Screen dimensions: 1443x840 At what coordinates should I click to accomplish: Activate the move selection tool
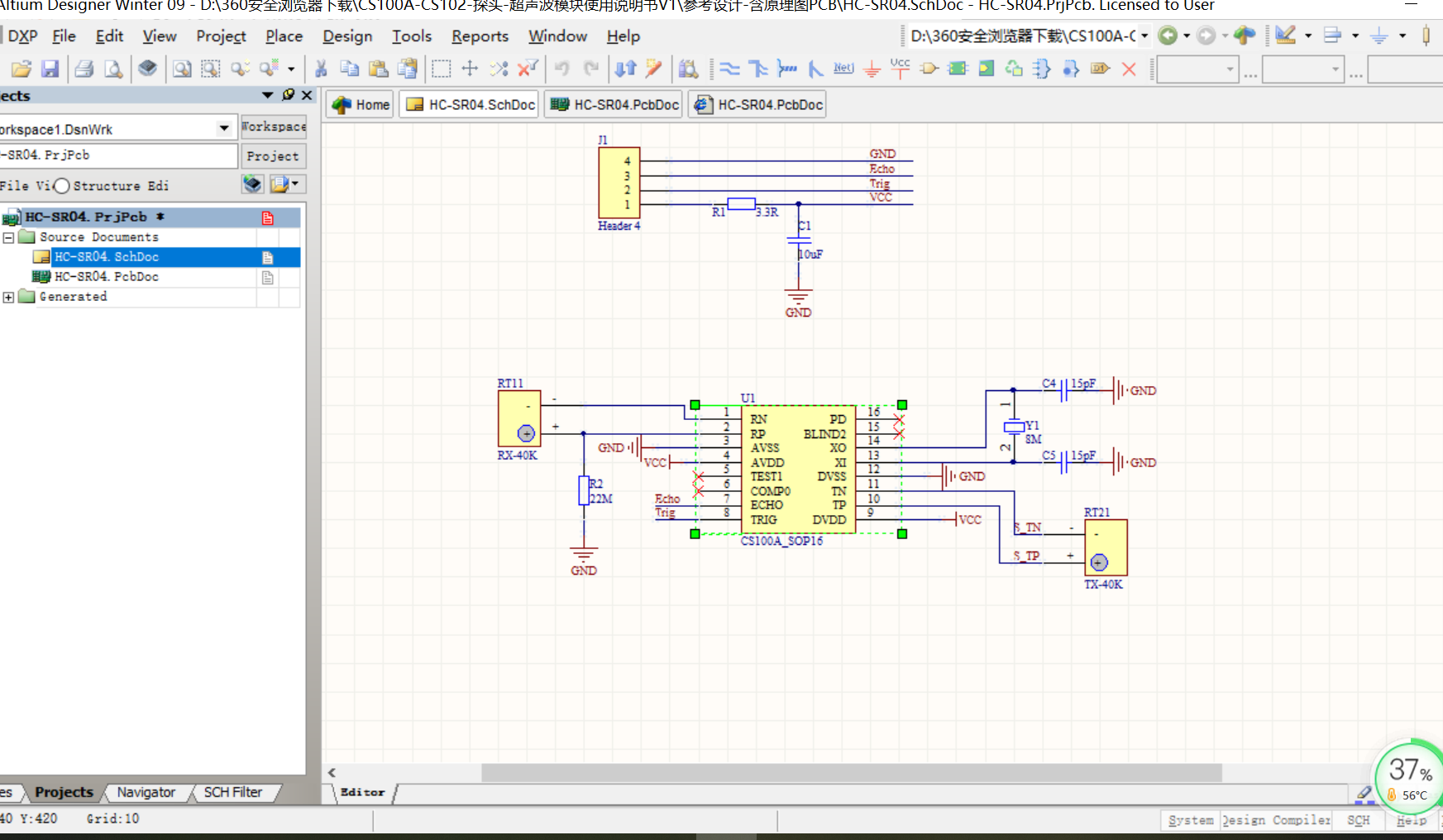(x=470, y=69)
